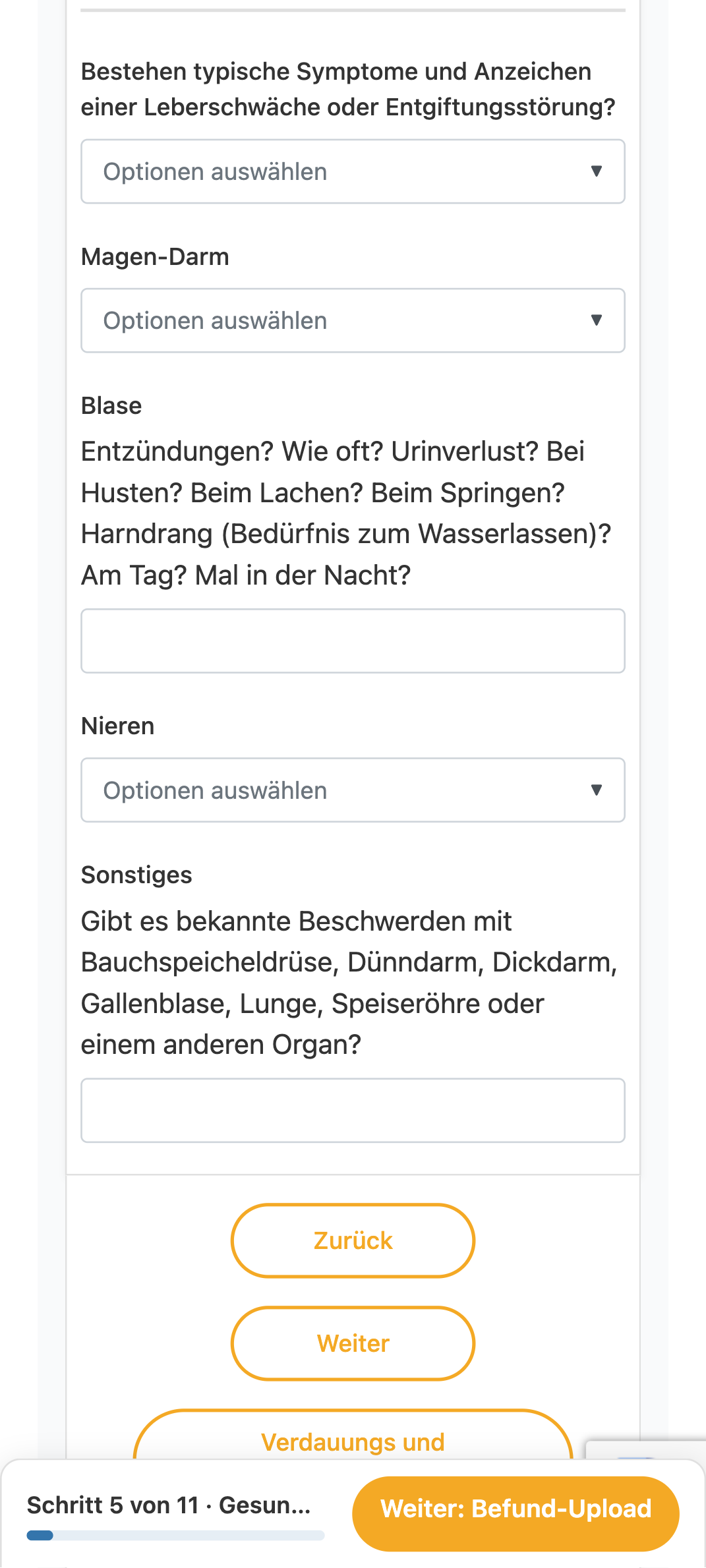Open the Leberschwäche symptoms options dropdown
This screenshot has height=1568, width=706.
tap(353, 171)
